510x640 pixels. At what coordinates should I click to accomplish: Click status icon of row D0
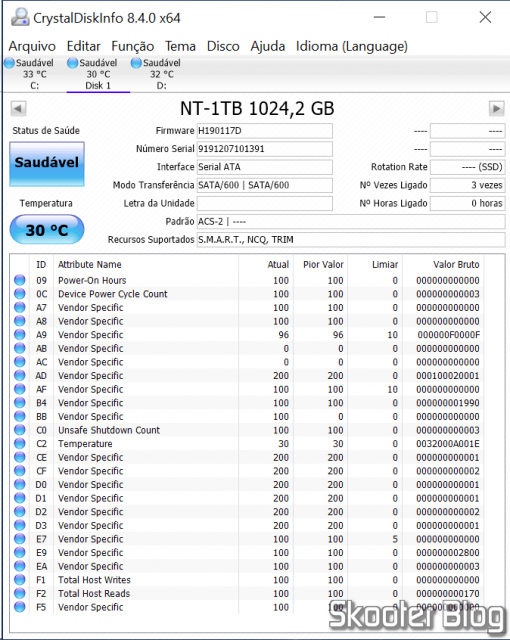20,484
